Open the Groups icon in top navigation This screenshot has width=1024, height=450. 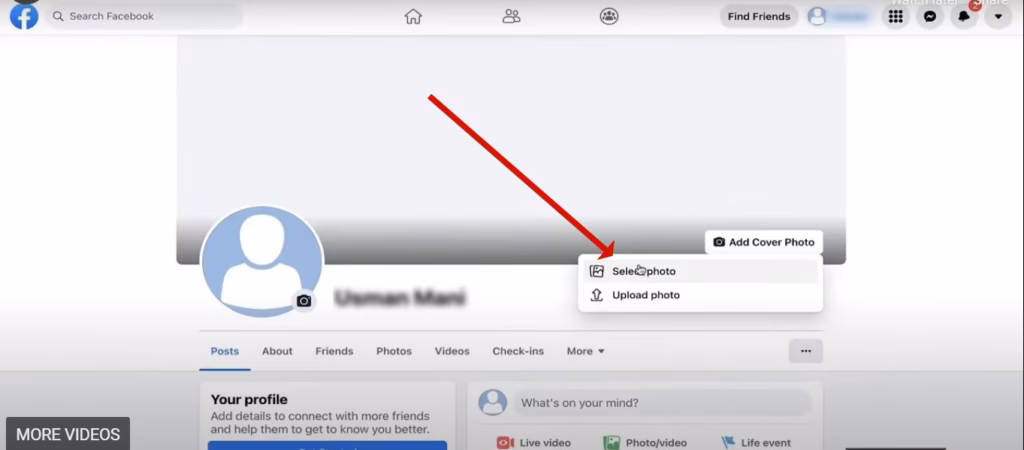pyautogui.click(x=609, y=16)
